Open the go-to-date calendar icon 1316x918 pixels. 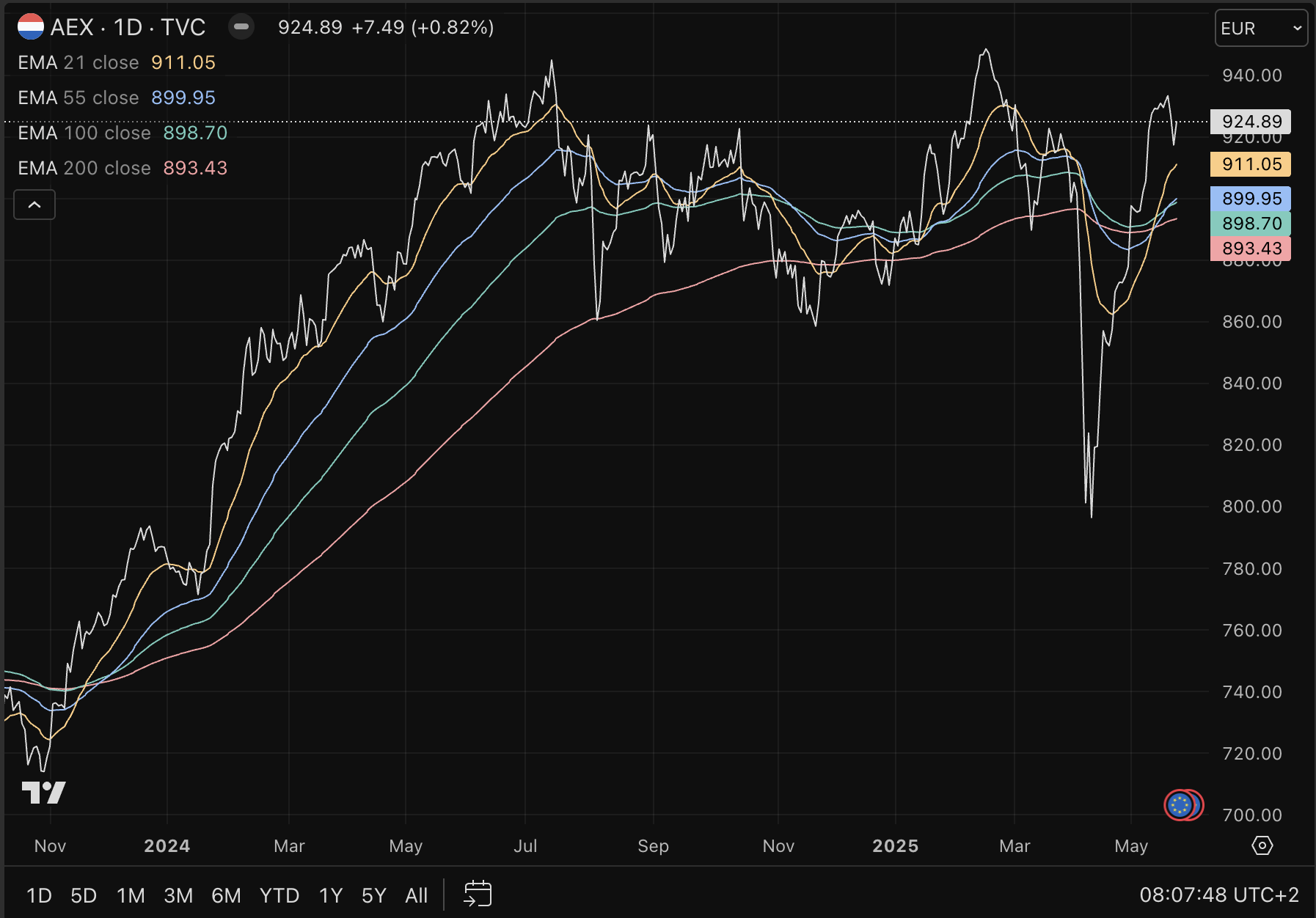[x=478, y=894]
